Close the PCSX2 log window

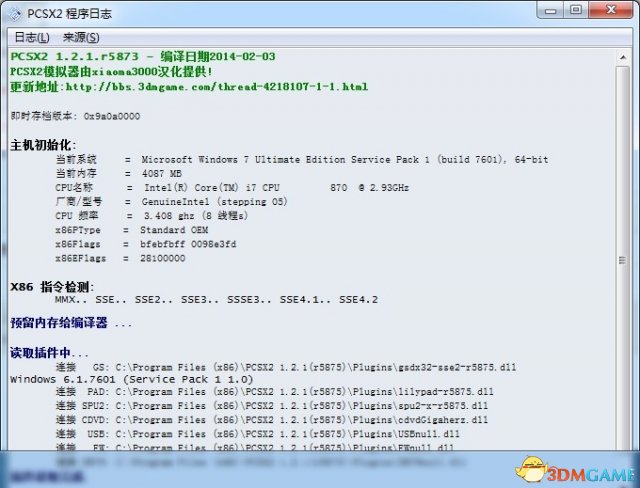point(611,11)
